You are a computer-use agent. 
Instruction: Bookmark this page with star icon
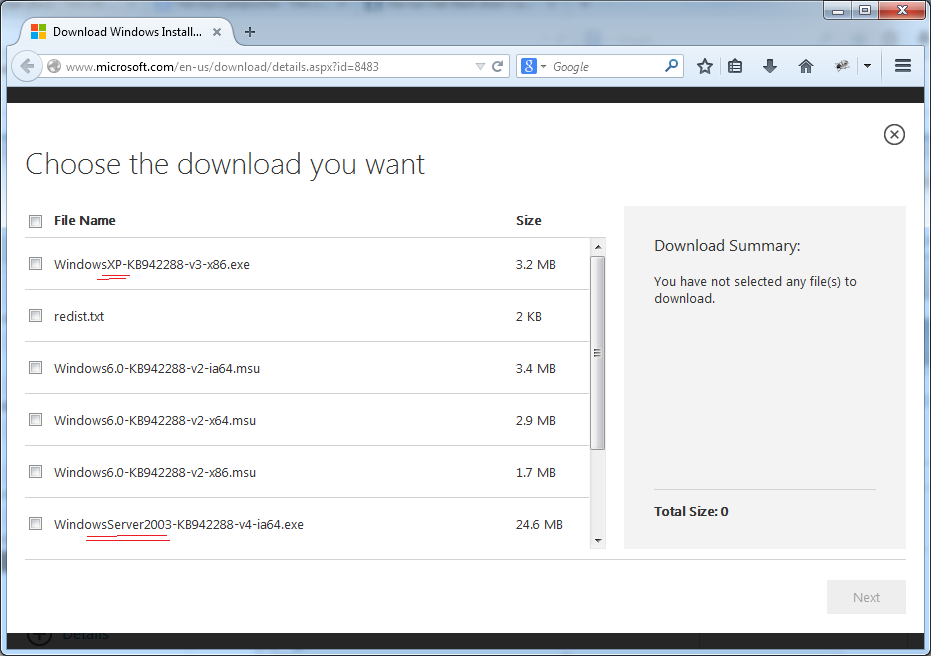pos(705,66)
